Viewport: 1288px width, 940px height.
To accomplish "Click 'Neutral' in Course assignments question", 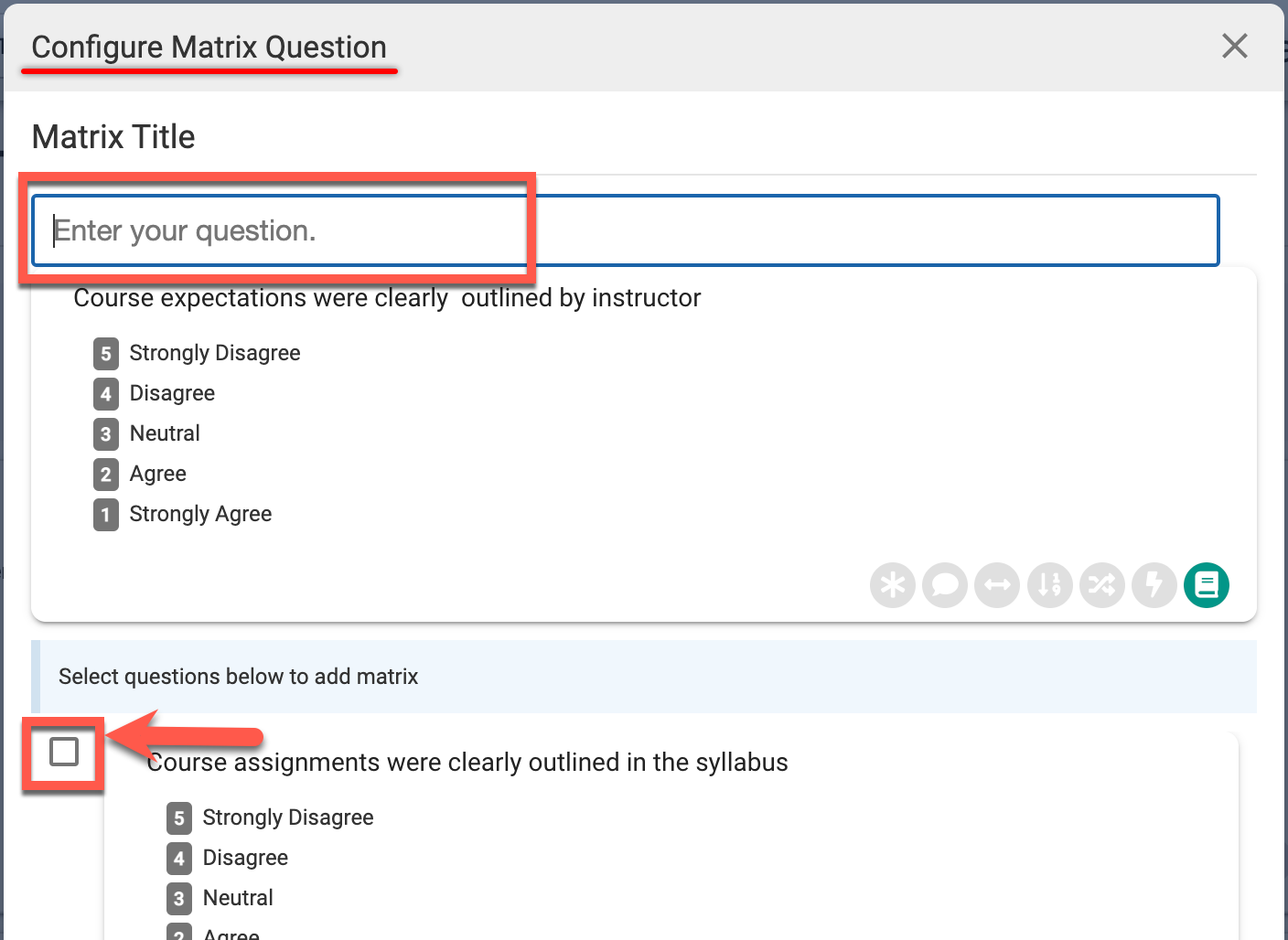I will pos(238,898).
